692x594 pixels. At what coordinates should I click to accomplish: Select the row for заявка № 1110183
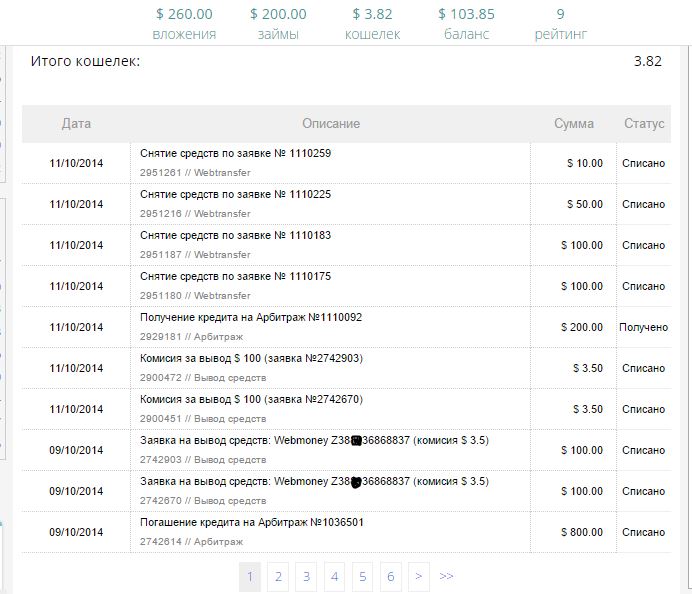[346, 245]
